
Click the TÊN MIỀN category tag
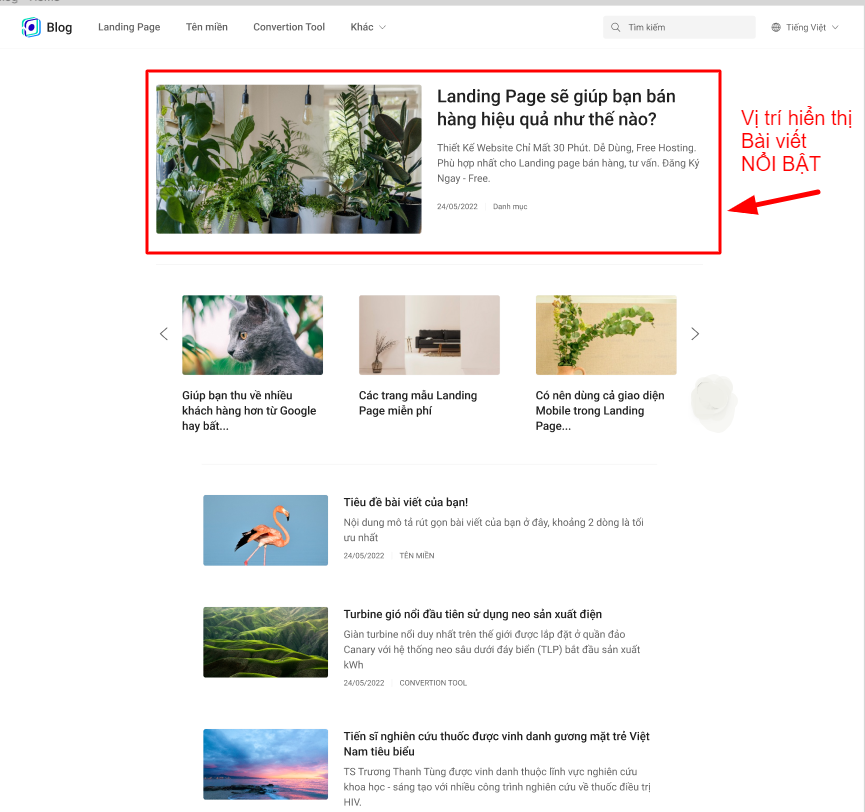click(417, 555)
